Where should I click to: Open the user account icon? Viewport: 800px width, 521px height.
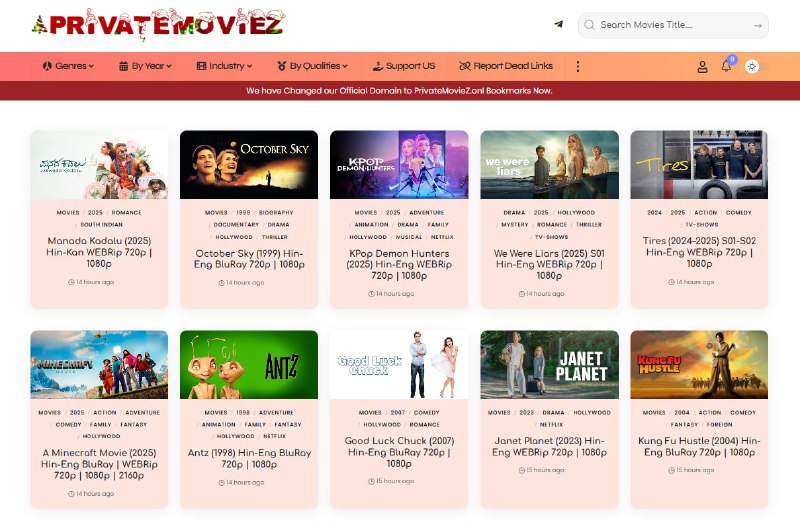(703, 66)
